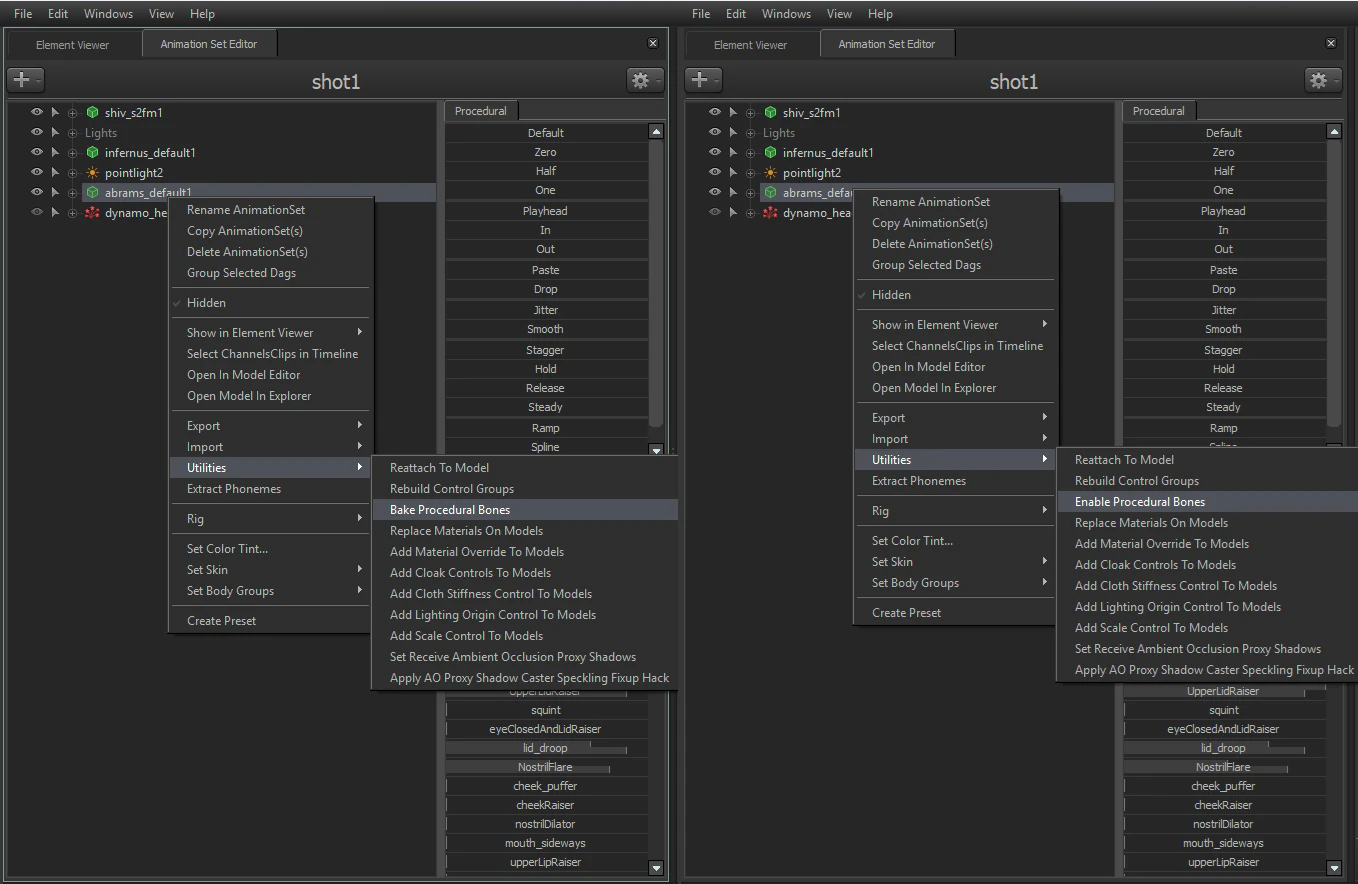
Task: Hide infernus_default1 using eye icon in right panel
Action: tap(715, 153)
